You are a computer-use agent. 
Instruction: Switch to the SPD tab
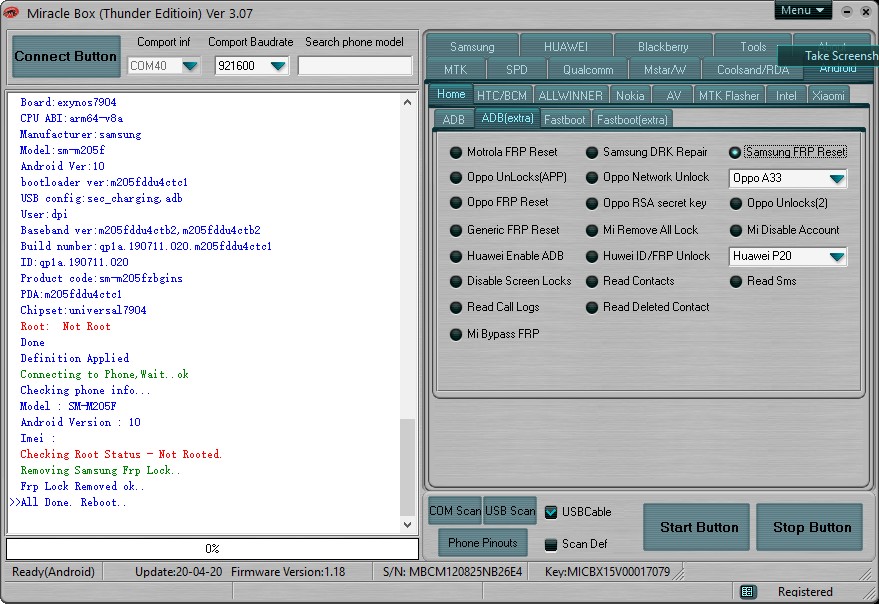click(x=516, y=70)
